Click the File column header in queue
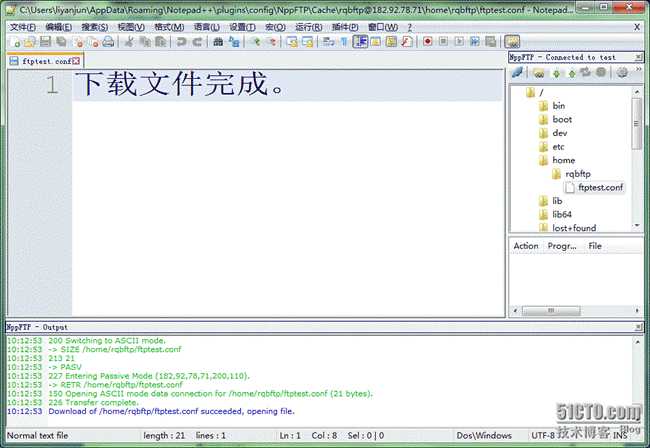This screenshot has height=448, width=650. tap(595, 246)
